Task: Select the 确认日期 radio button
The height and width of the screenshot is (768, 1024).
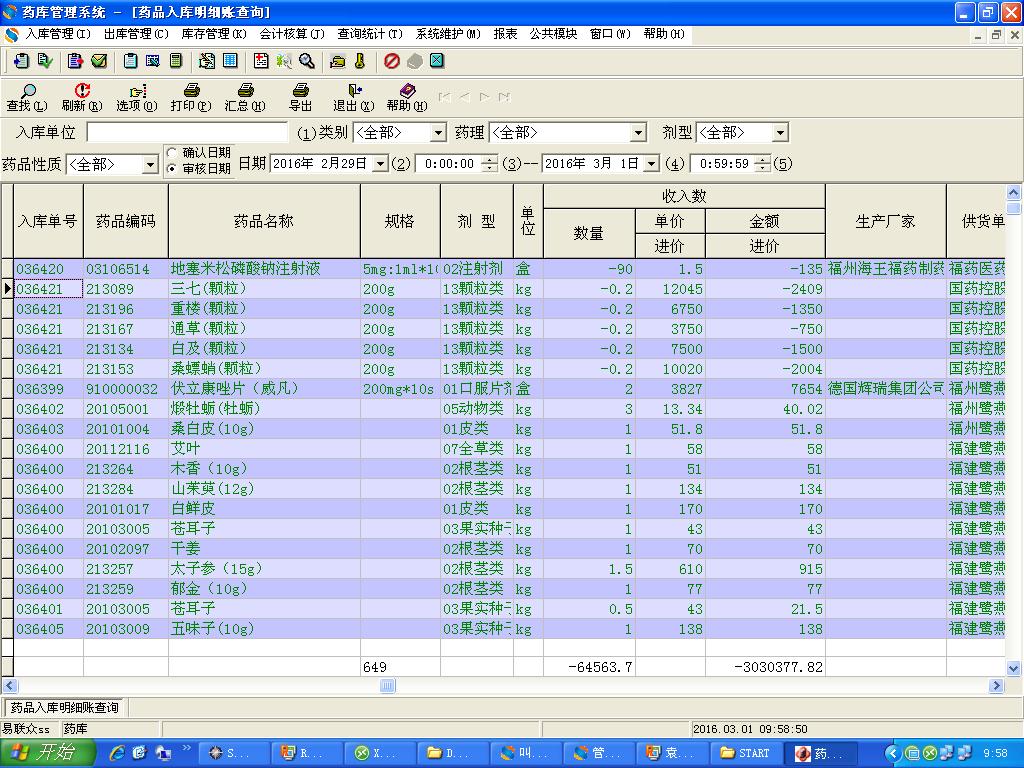Action: [172, 152]
